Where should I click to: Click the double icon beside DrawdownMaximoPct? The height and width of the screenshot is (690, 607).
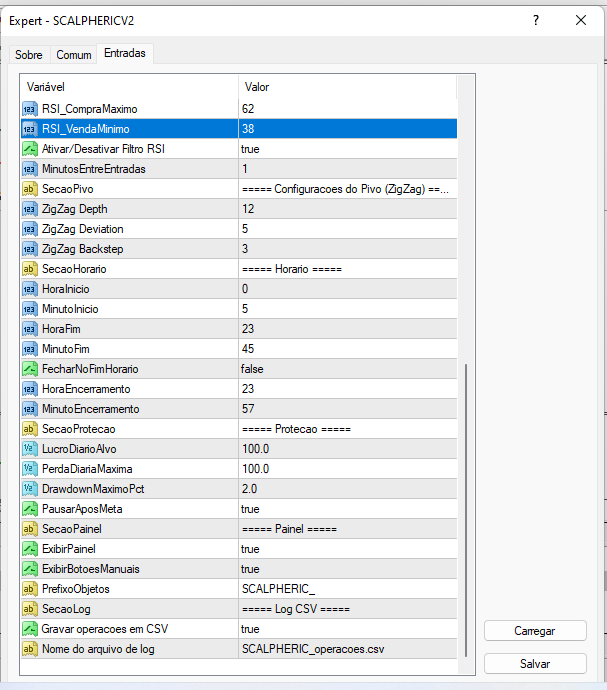(x=29, y=489)
